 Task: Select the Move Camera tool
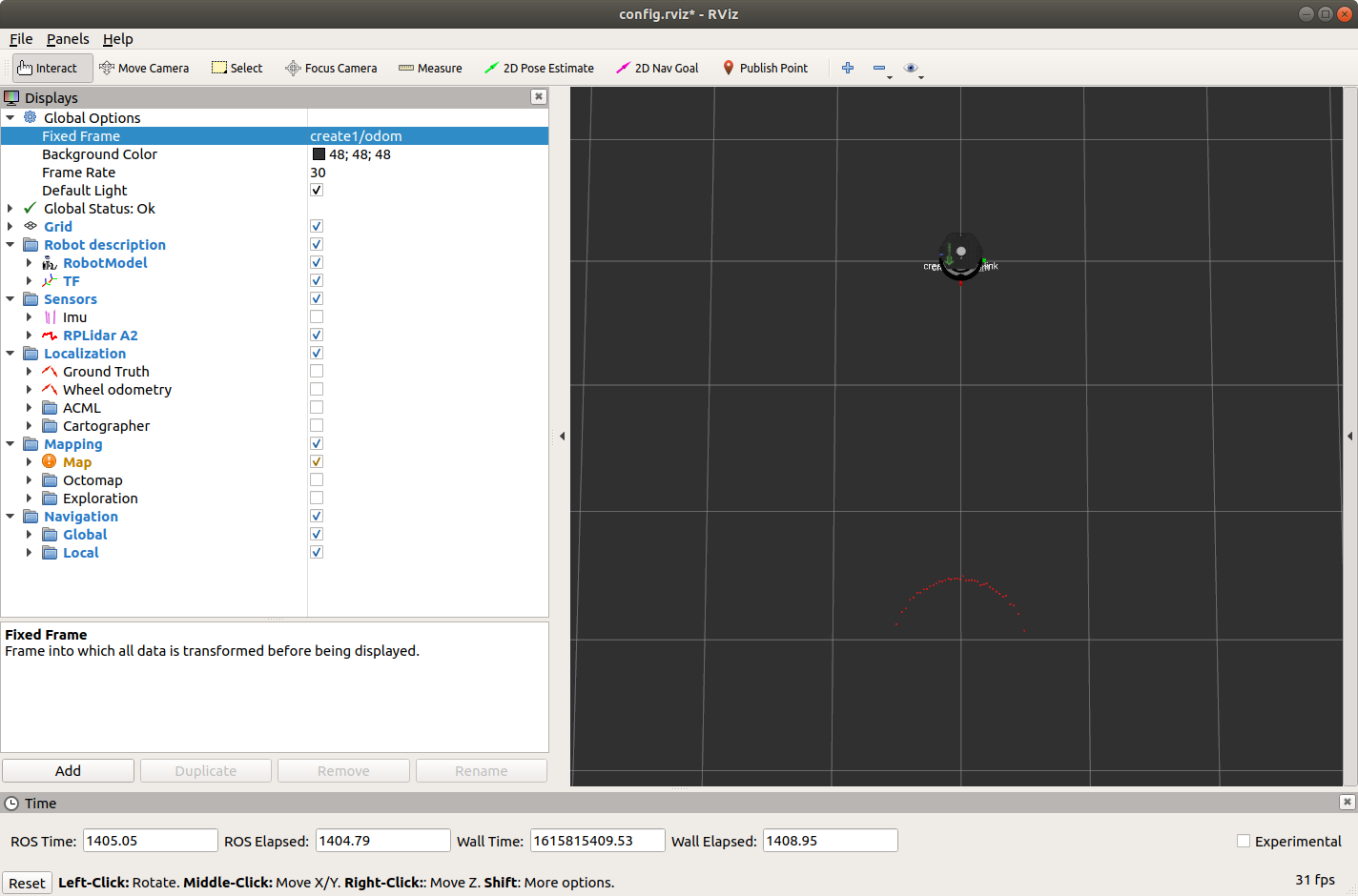(x=144, y=69)
